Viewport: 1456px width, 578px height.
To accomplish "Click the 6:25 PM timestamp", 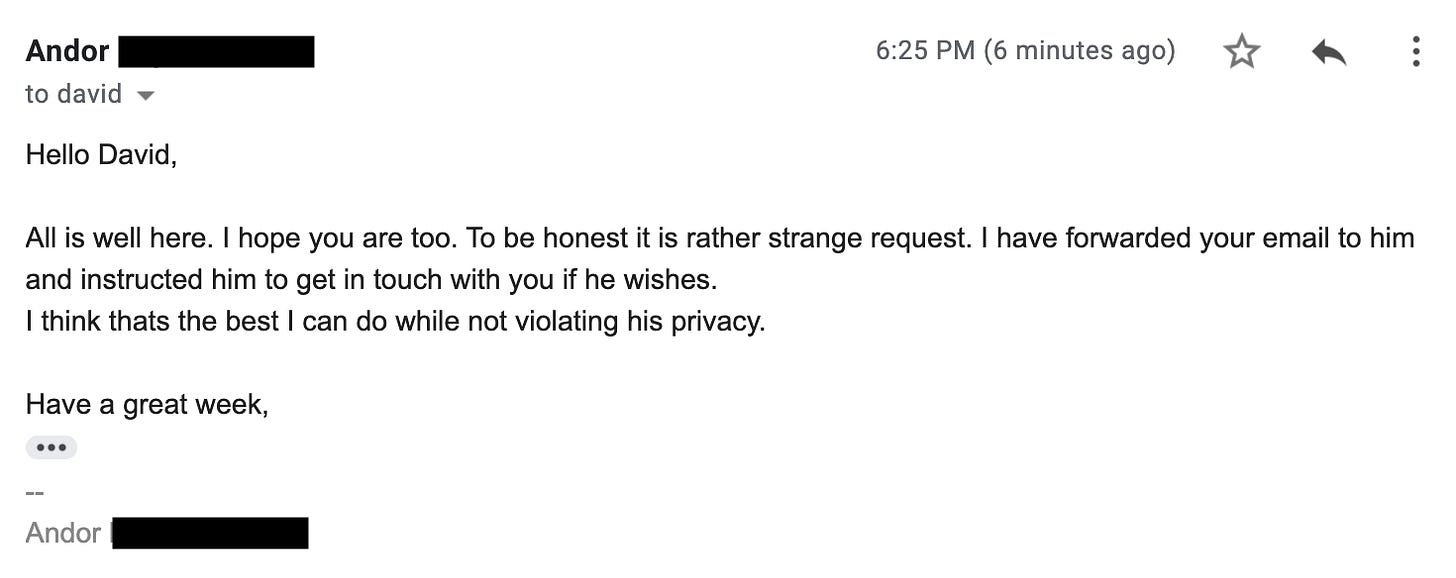I will tap(925, 50).
